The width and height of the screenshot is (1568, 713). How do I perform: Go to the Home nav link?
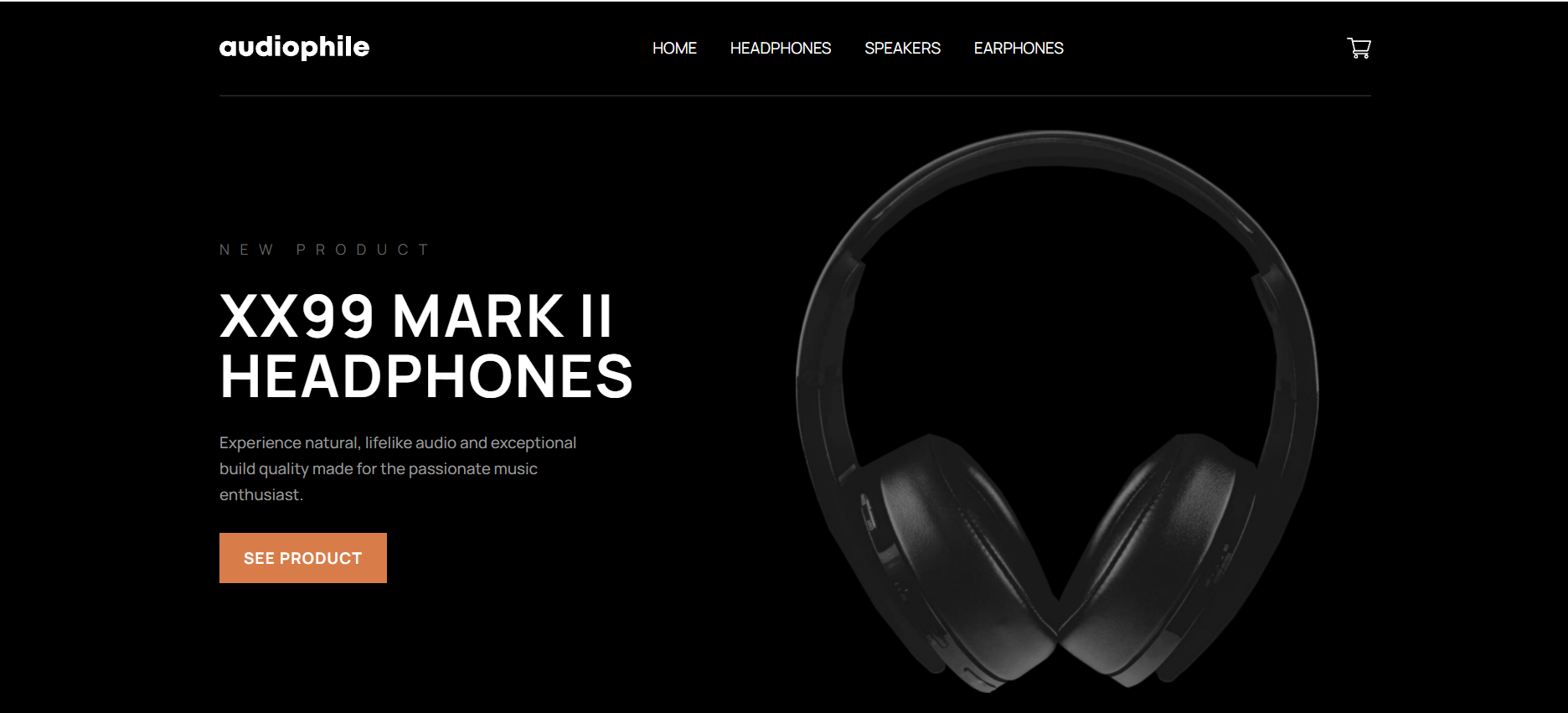[674, 49]
